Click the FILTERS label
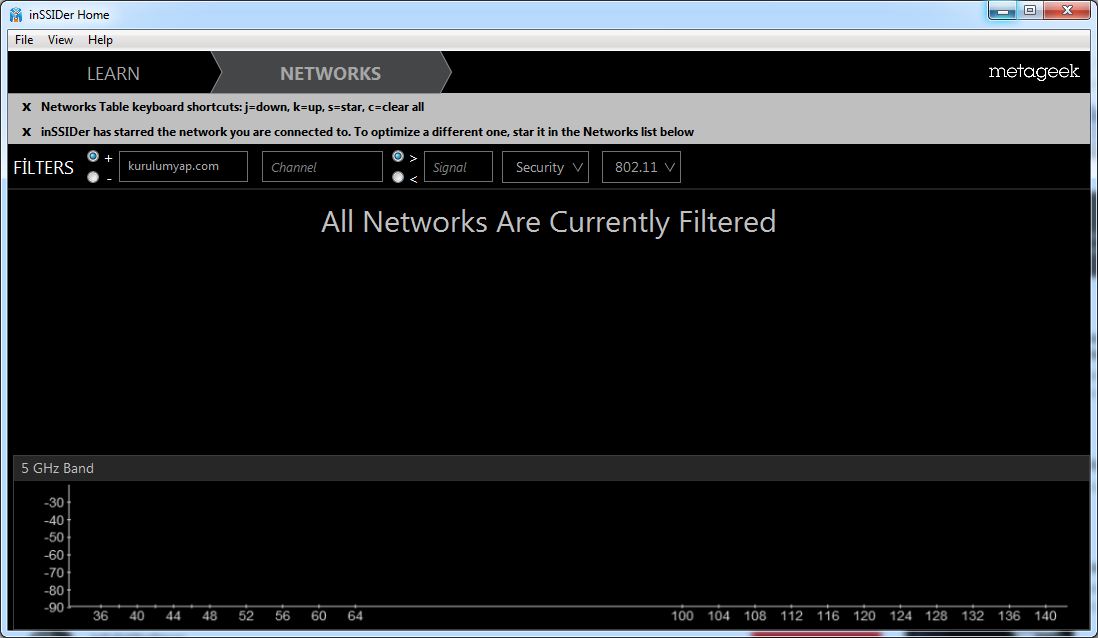1098x638 pixels. pyautogui.click(x=43, y=167)
